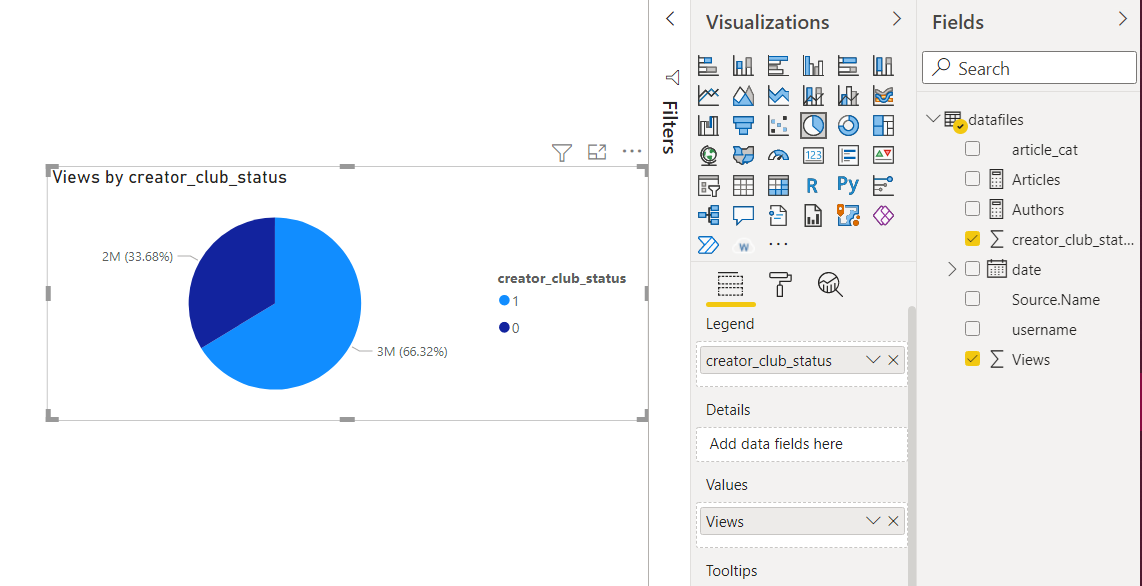Screen dimensions: 1142x586
Task: Insert an R script visual
Action: pyautogui.click(x=813, y=185)
